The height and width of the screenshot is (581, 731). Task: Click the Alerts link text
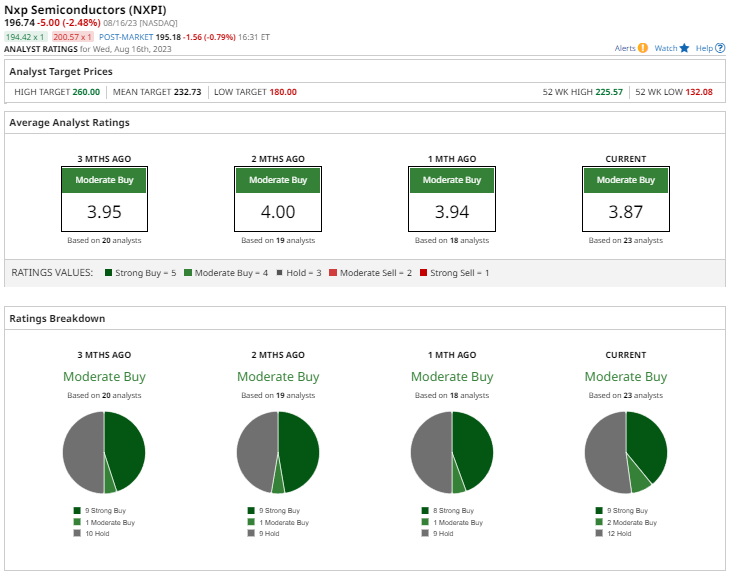pyautogui.click(x=625, y=48)
